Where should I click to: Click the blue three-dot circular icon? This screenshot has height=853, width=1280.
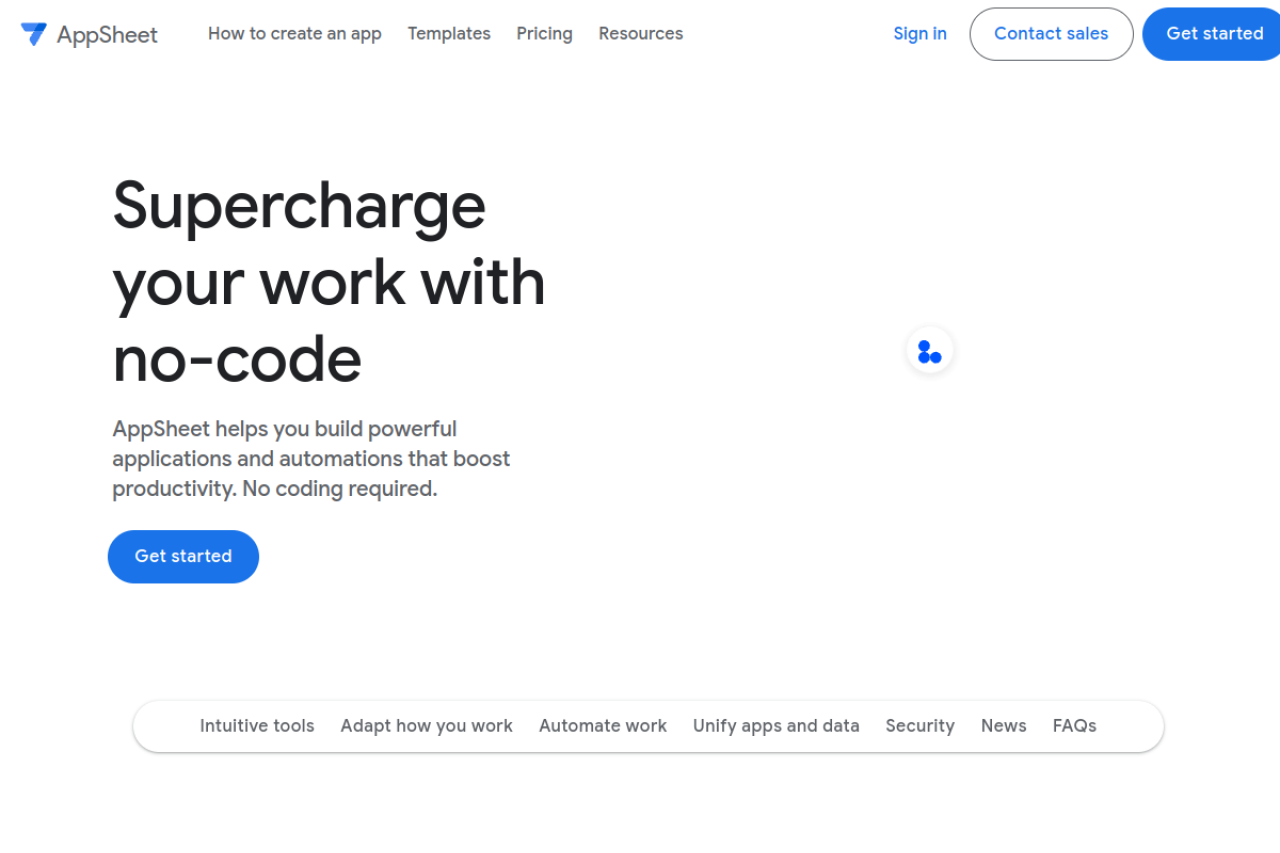click(x=929, y=352)
